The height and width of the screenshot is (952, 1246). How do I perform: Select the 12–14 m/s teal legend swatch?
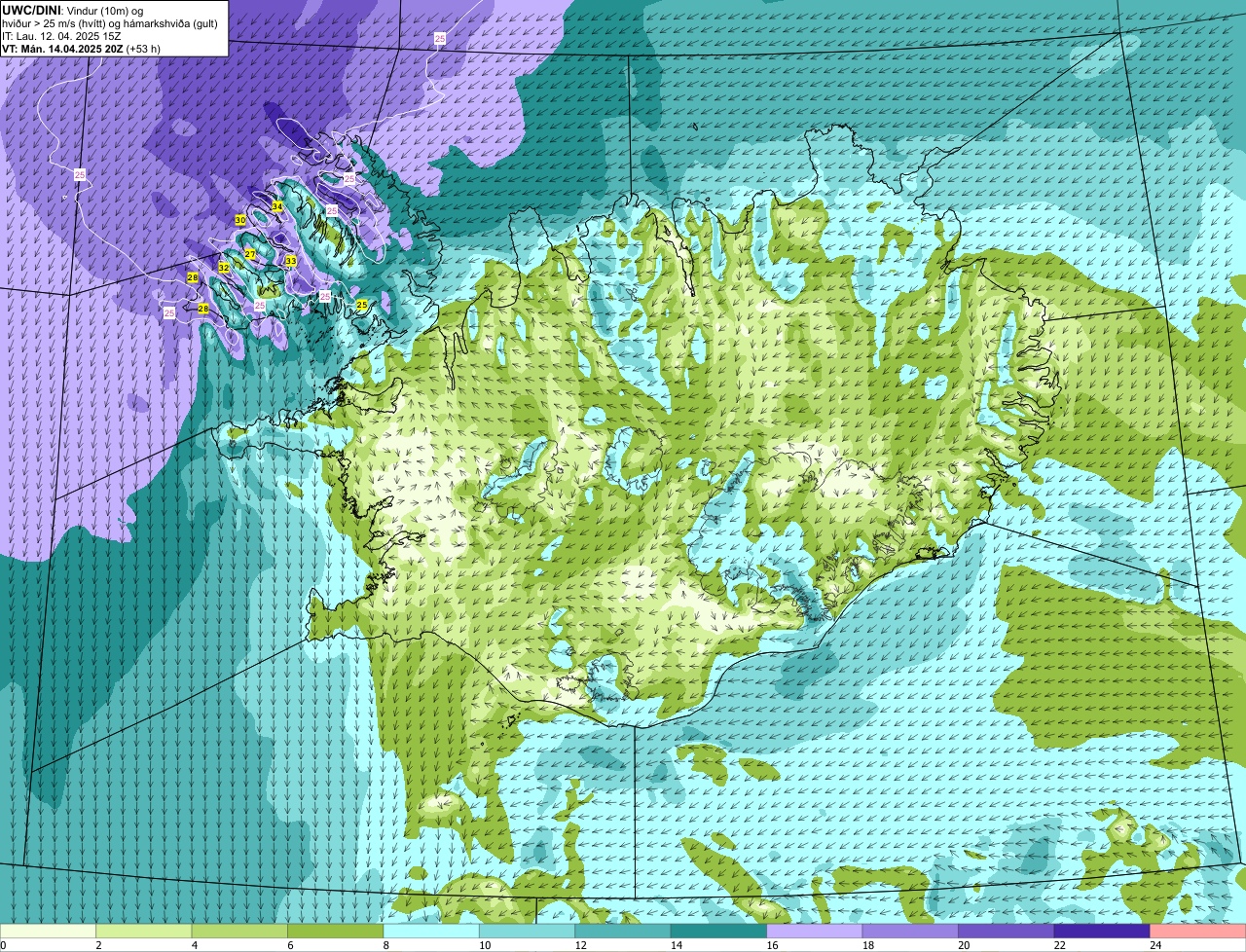(x=624, y=932)
